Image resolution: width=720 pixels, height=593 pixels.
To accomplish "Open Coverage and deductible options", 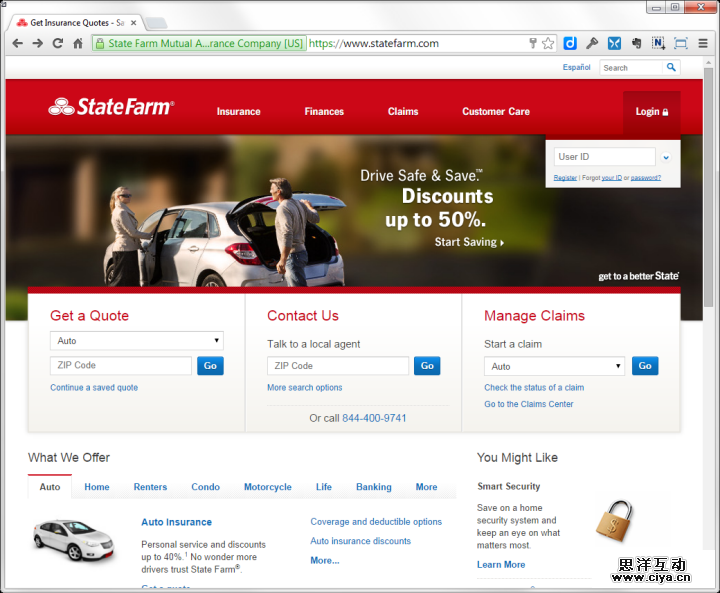I will (376, 521).
